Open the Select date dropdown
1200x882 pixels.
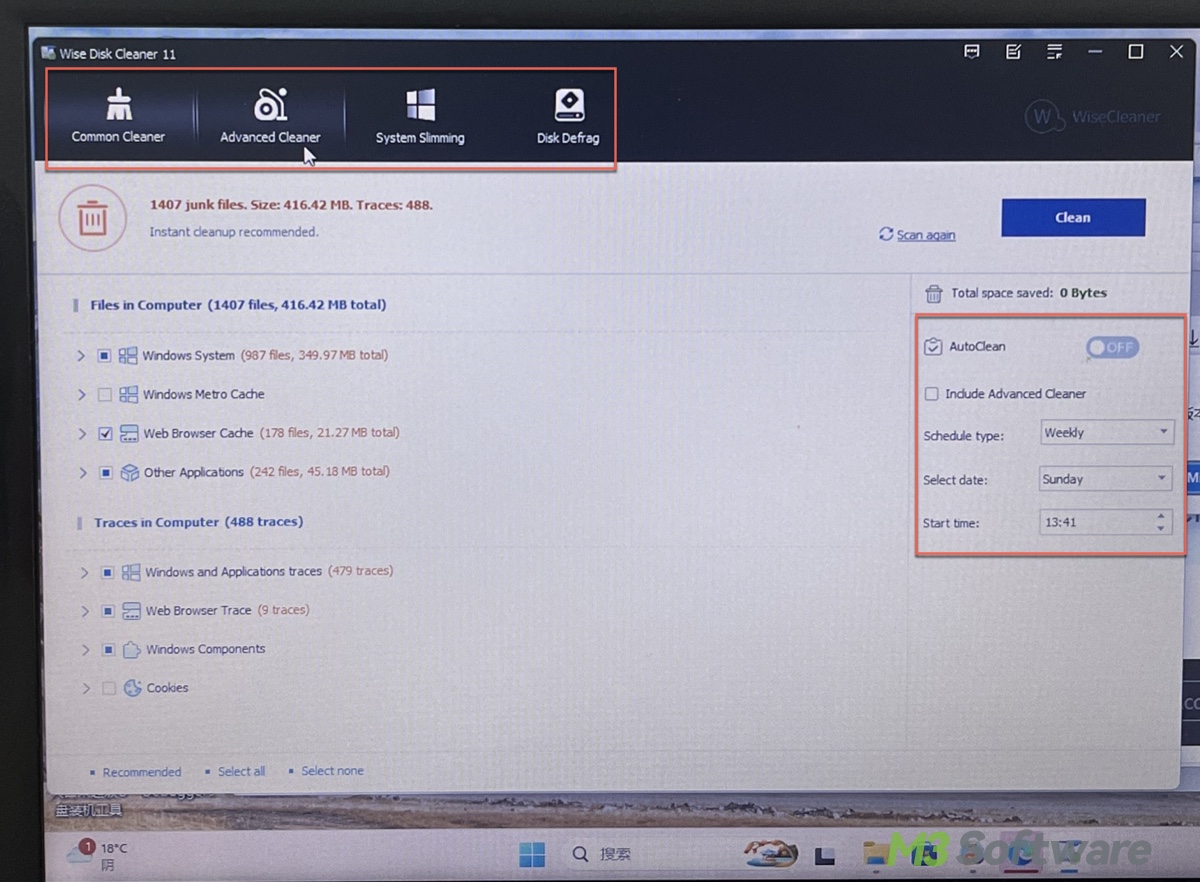[1105, 479]
